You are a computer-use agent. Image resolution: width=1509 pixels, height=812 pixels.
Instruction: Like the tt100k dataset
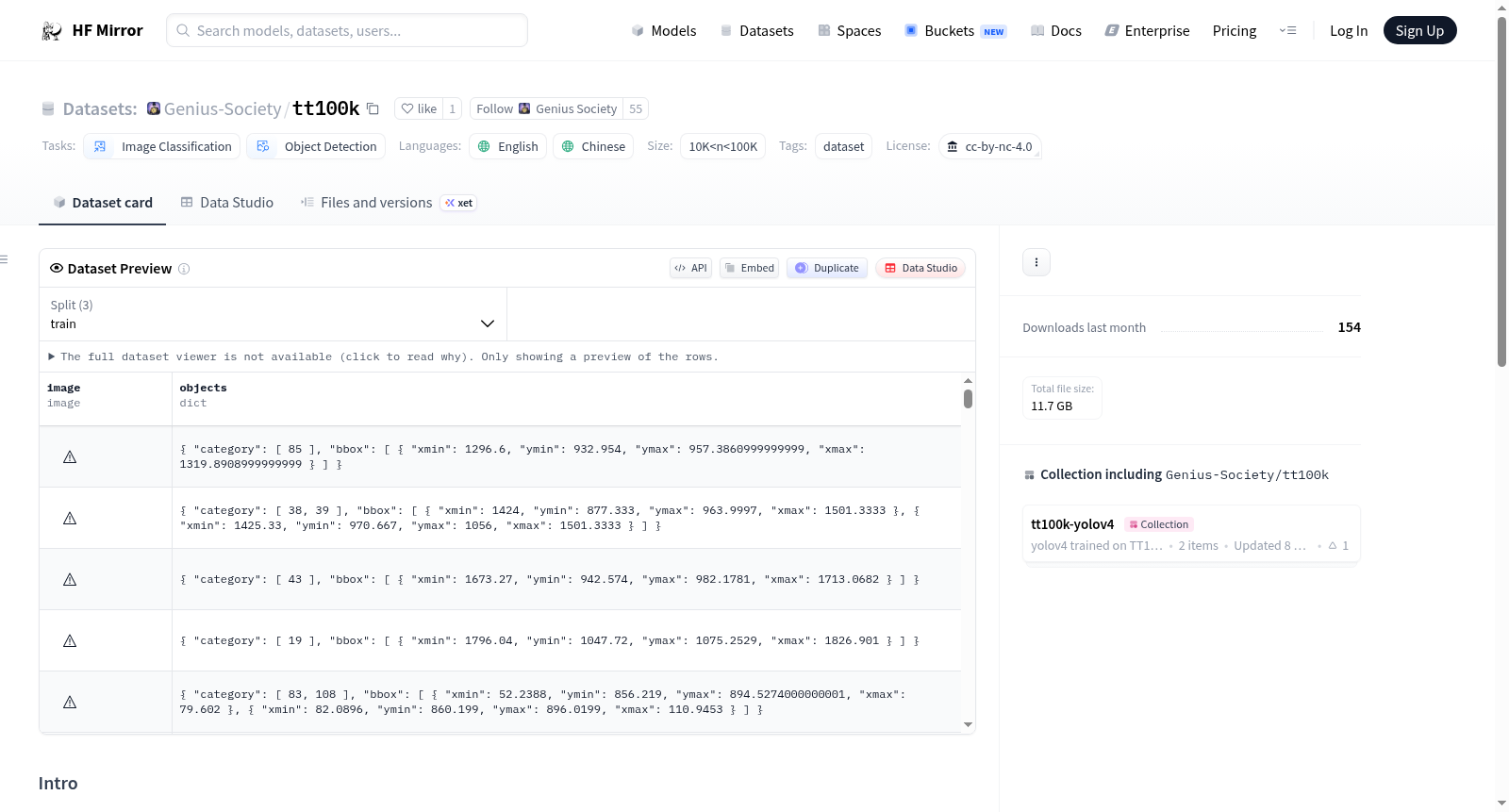tap(419, 108)
